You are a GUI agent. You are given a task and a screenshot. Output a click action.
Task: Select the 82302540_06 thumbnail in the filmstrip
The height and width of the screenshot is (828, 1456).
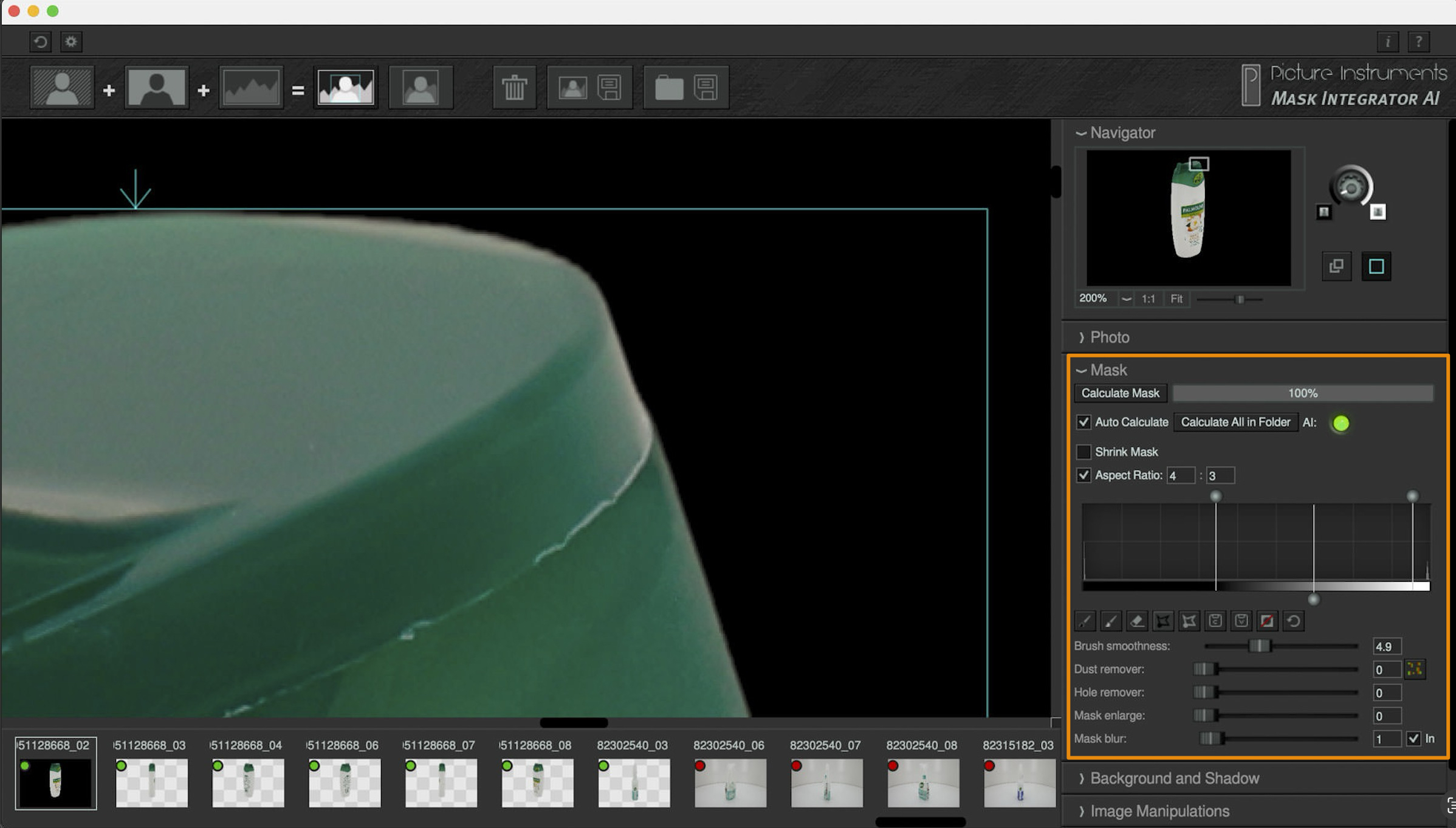[x=729, y=782]
